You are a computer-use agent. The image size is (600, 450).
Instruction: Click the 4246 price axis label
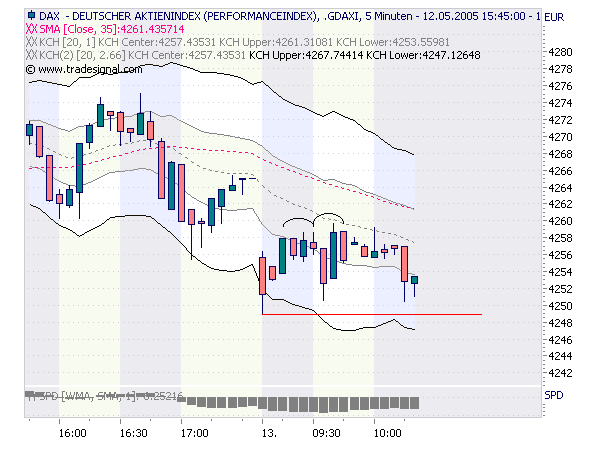coord(560,340)
